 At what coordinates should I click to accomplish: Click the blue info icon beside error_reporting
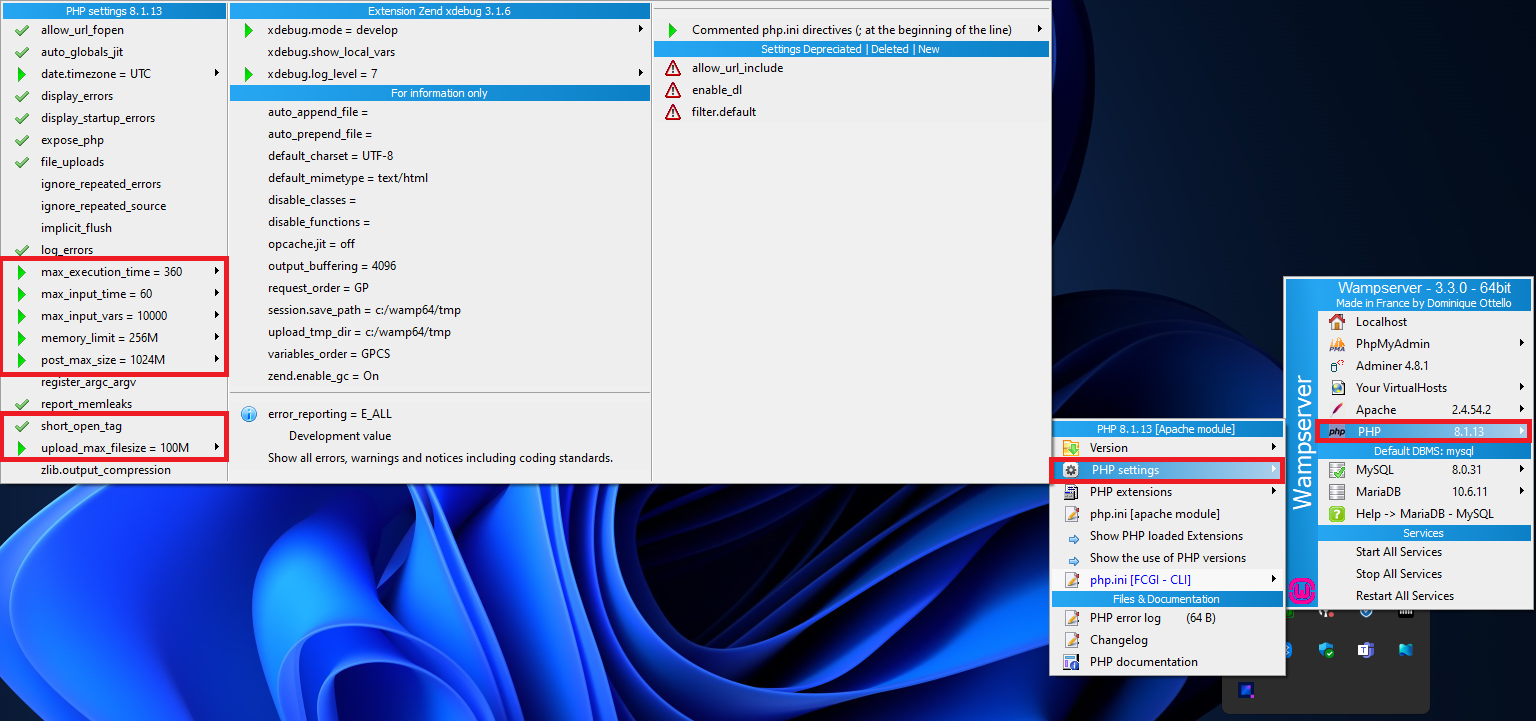tap(249, 414)
